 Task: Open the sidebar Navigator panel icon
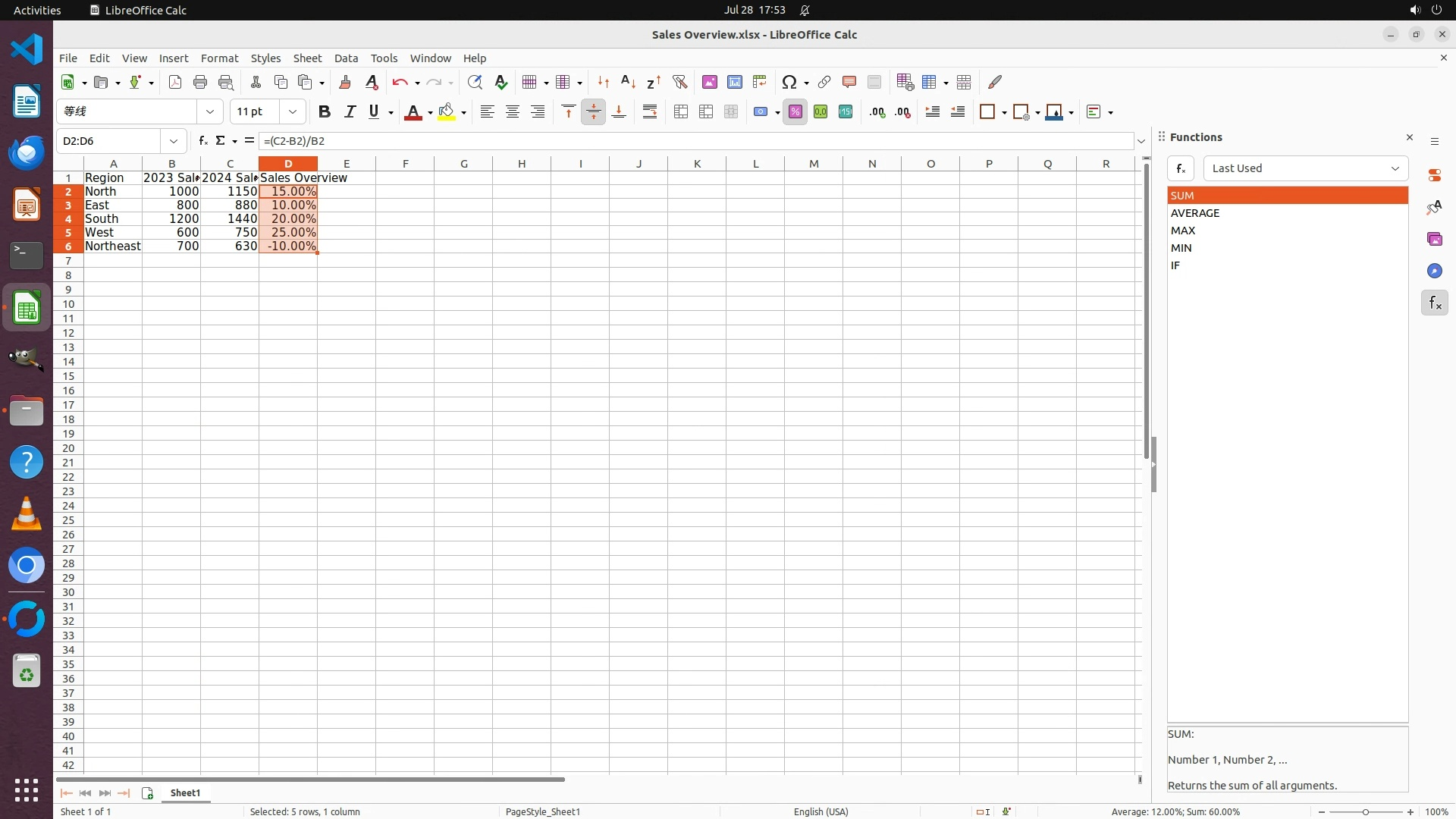click(1434, 271)
